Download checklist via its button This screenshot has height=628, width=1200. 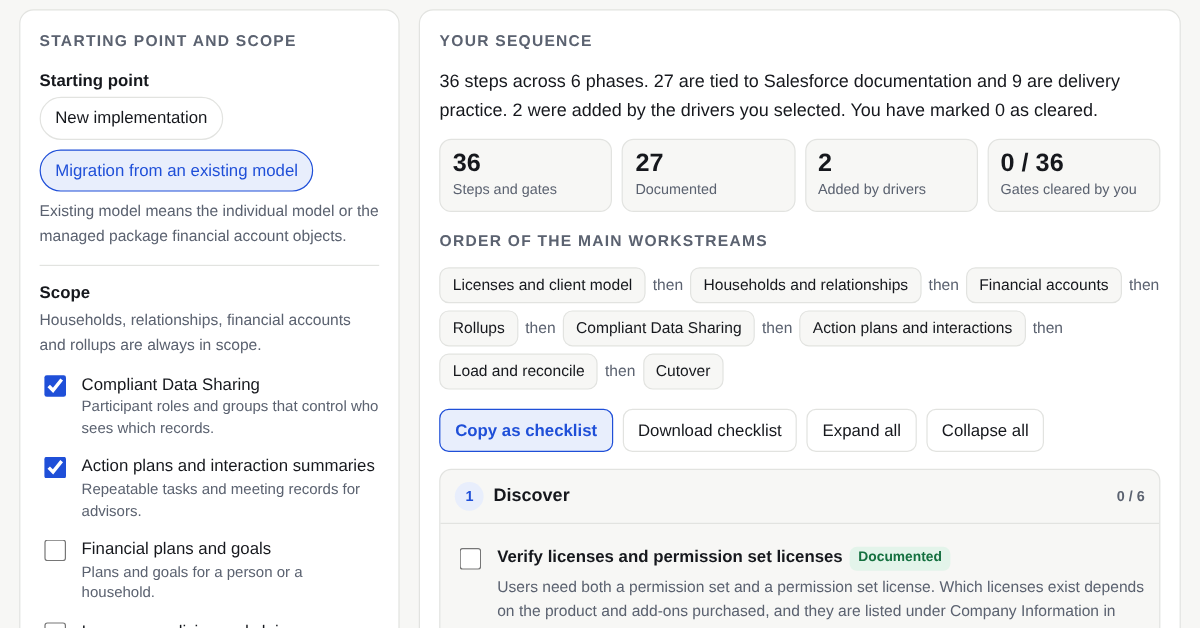pos(710,430)
